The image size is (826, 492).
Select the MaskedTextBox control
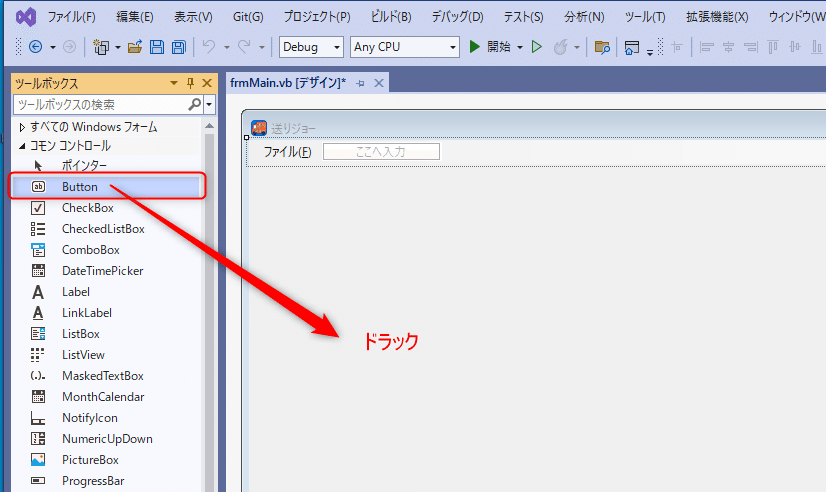(x=105, y=376)
